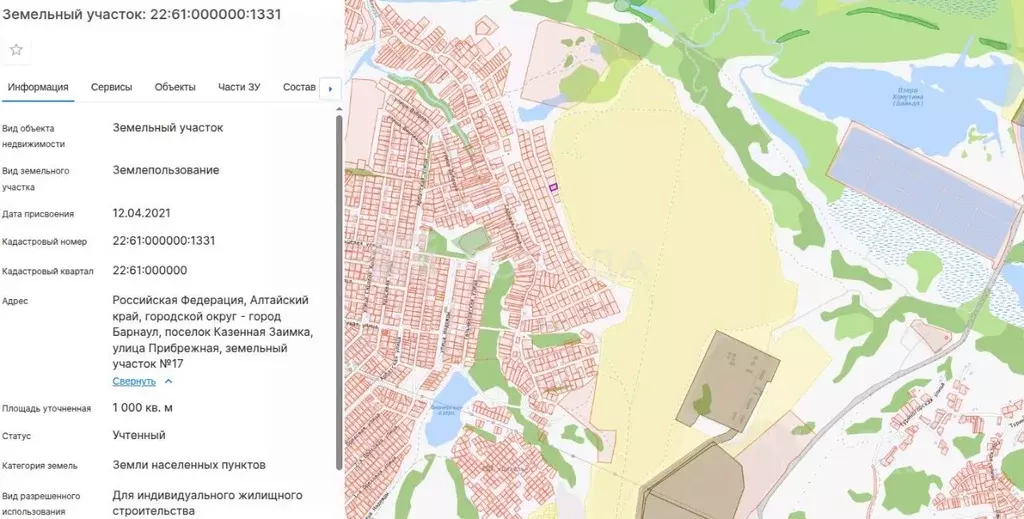
Task: Select the brown building polygon on map
Action: 730,380
